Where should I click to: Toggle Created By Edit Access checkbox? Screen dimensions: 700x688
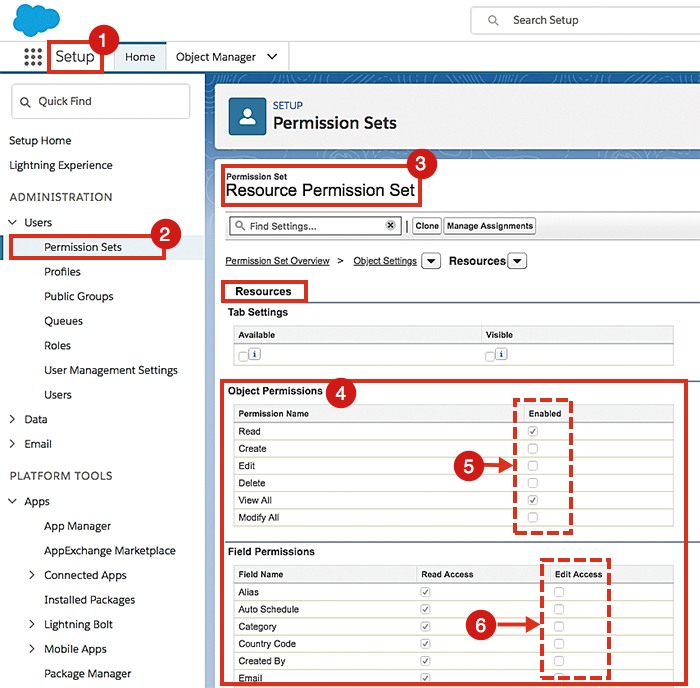pyautogui.click(x=558, y=661)
